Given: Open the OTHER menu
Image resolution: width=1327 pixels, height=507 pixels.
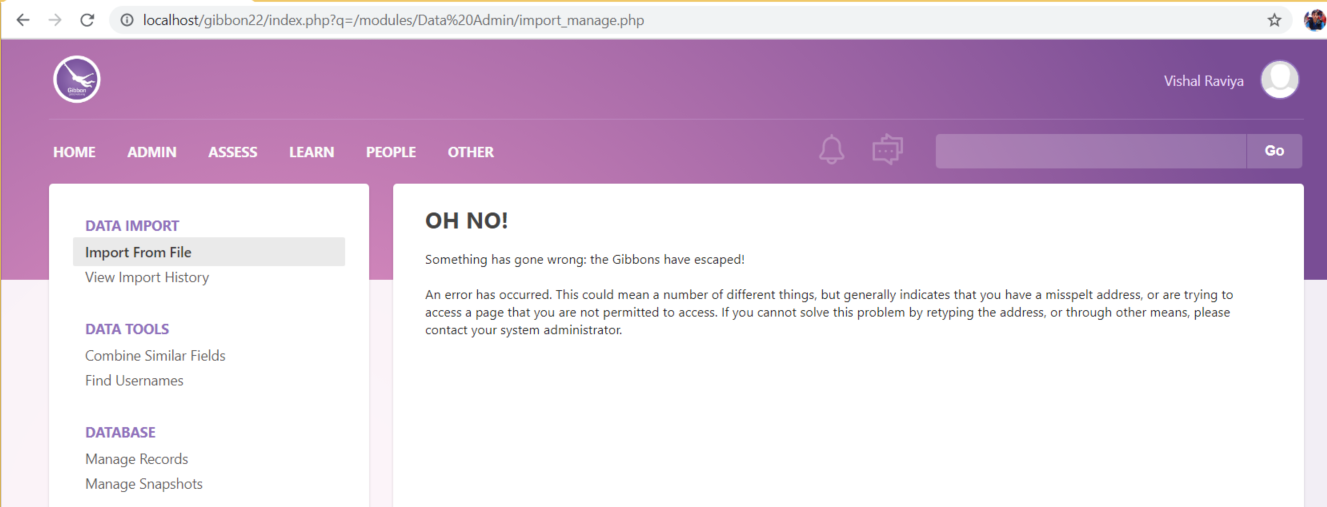Looking at the screenshot, I should [471, 152].
